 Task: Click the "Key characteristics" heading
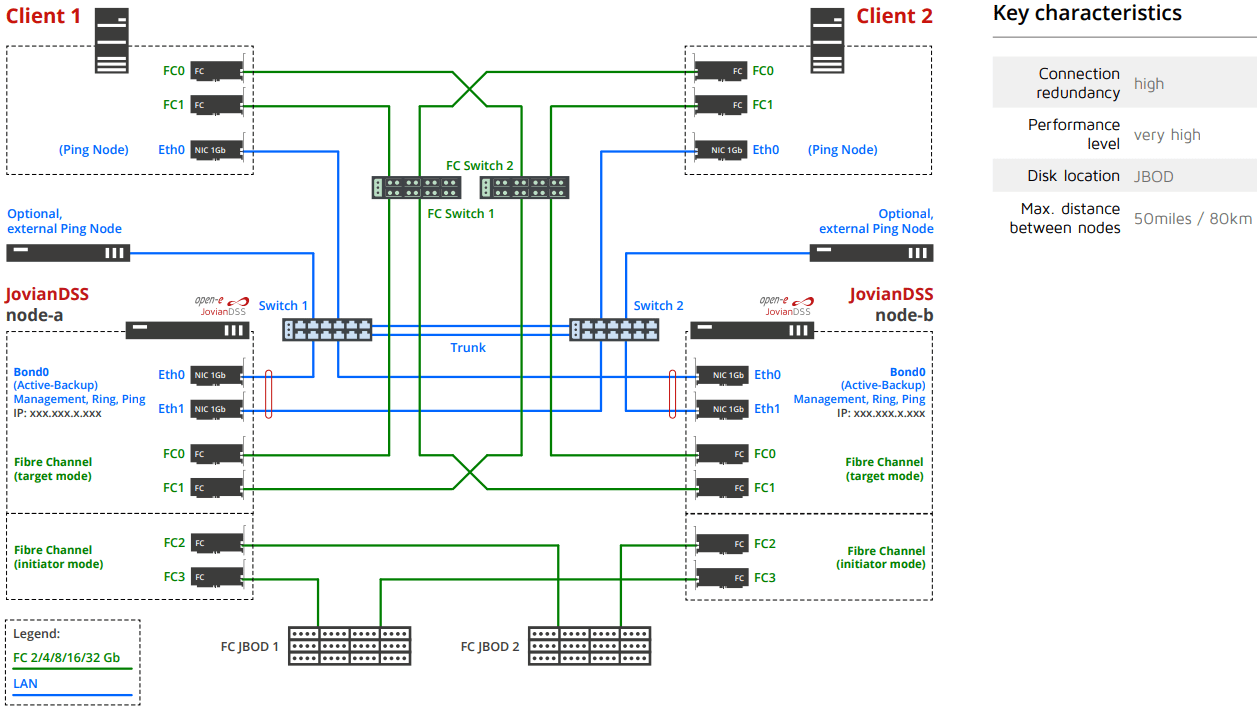(1087, 13)
